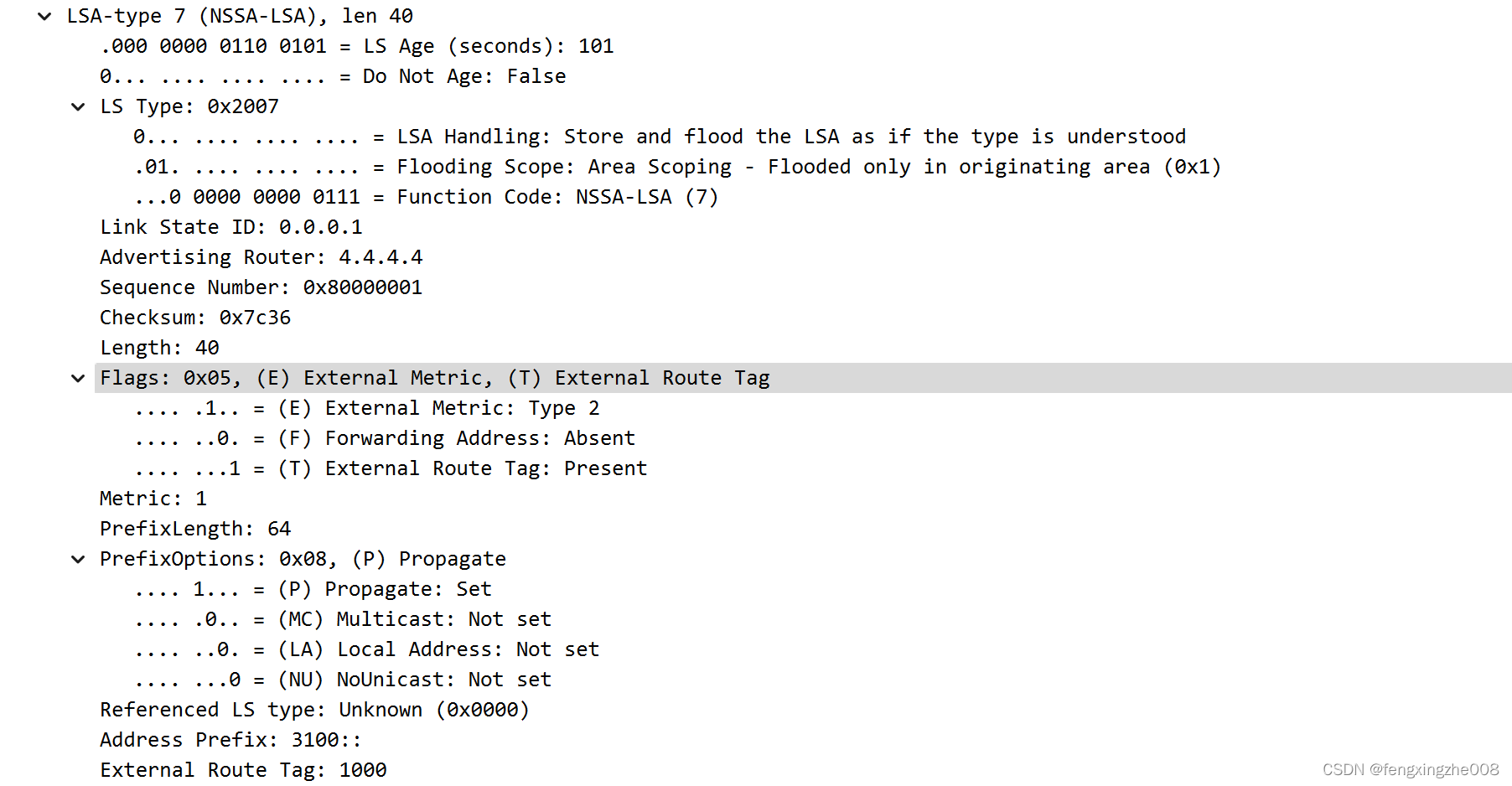The height and width of the screenshot is (786, 1512).
Task: Collapse the LS Type: 0x2007 subtree
Action: (x=78, y=106)
